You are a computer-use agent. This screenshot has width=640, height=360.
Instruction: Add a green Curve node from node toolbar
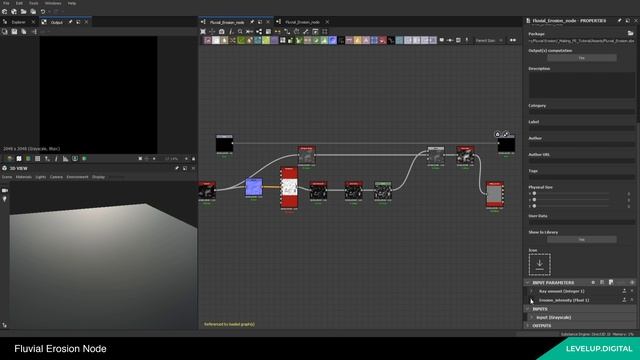(241, 40)
